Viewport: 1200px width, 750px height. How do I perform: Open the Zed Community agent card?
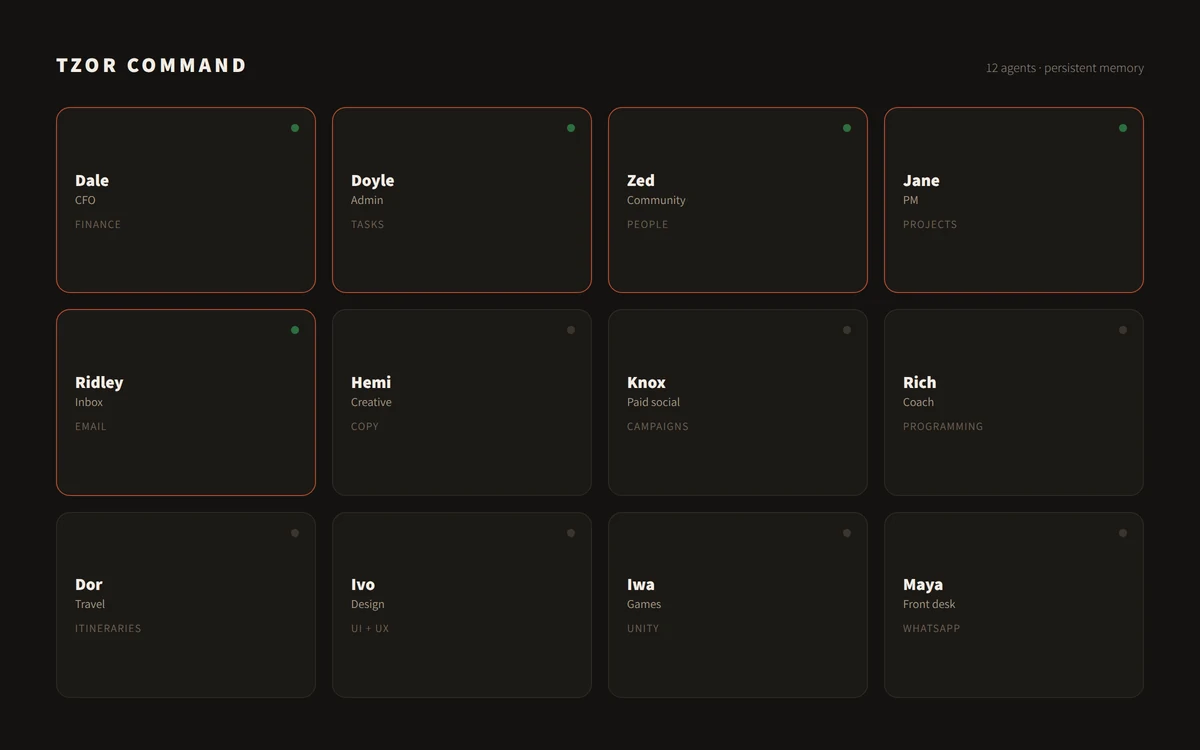[x=738, y=200]
